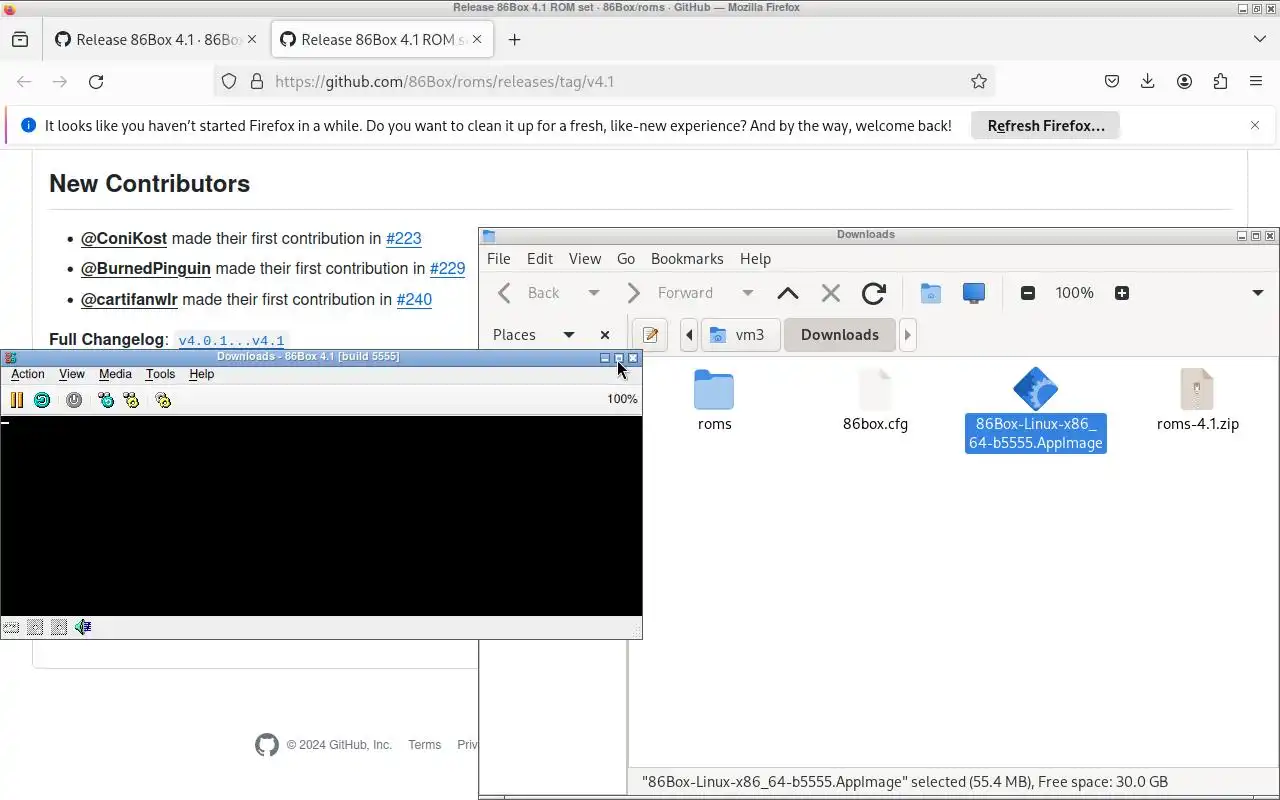
Task: Open the Help menu in 86Box
Action: pyautogui.click(x=202, y=374)
